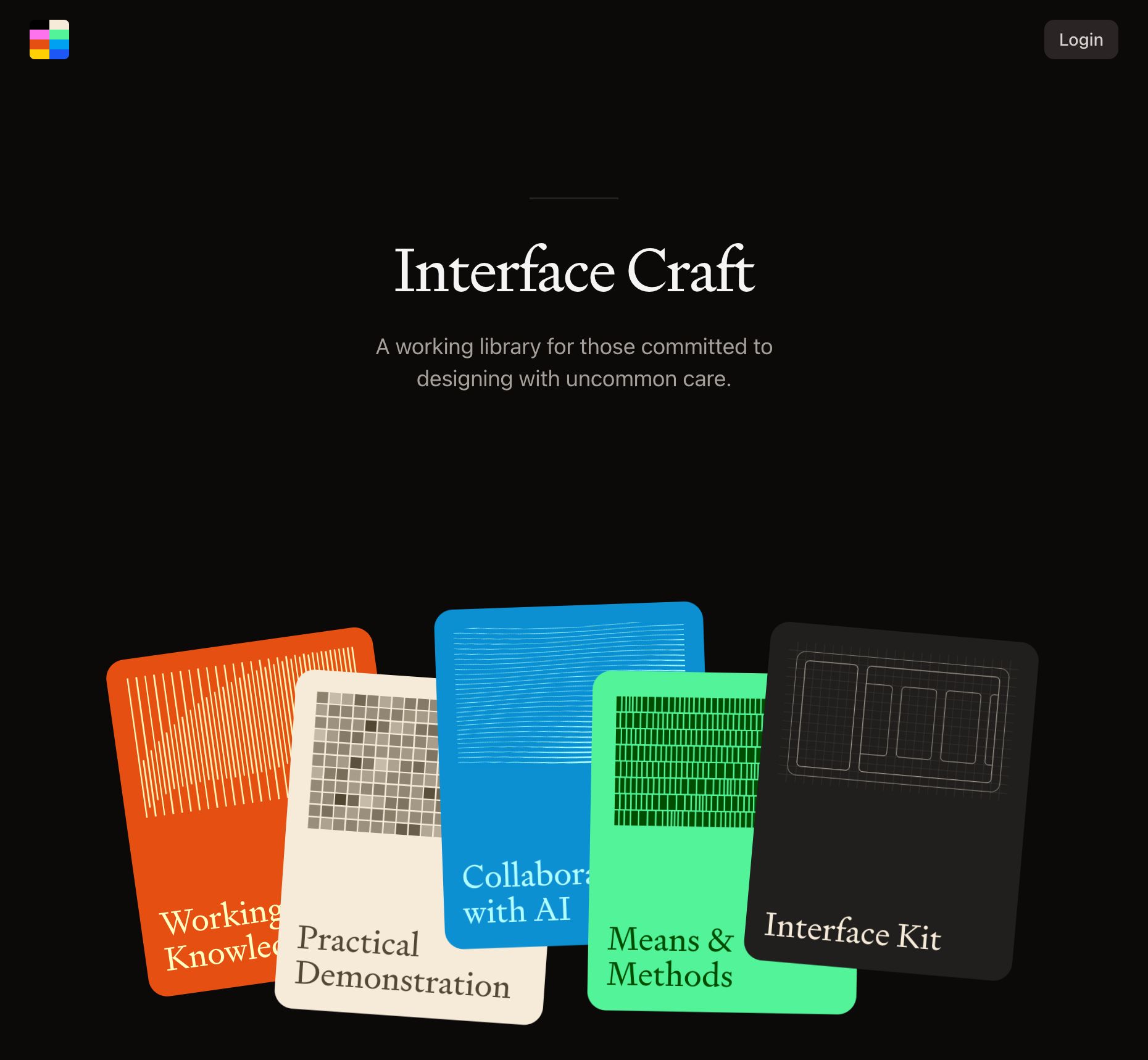
Task: Click the colorful grid logo icon
Action: 49,39
